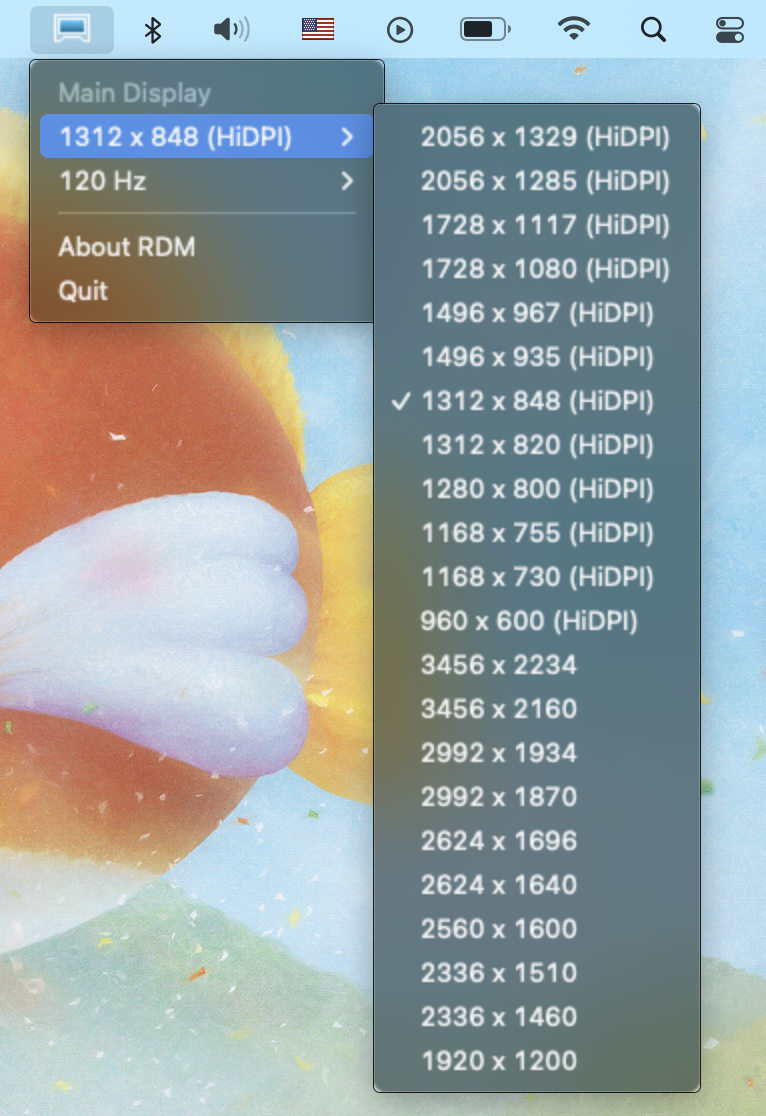This screenshot has width=766, height=1116.
Task: Pick 1312 x 820 (HiDPI) resolution
Action: click(x=537, y=446)
